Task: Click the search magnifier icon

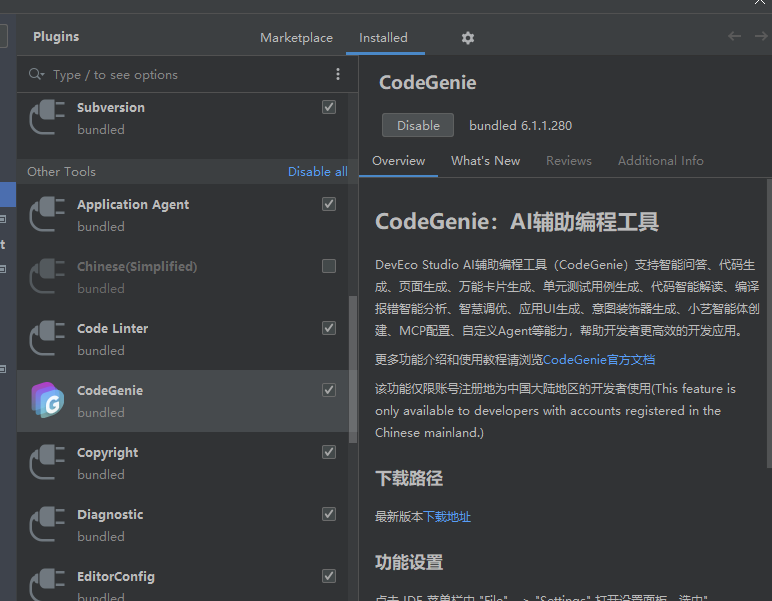Action: pyautogui.click(x=36, y=74)
